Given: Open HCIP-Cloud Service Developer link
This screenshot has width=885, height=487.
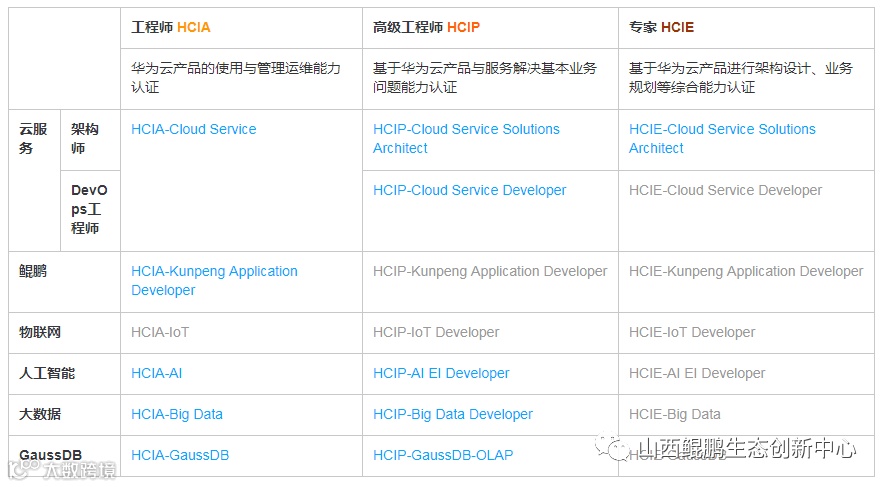Looking at the screenshot, I should pyautogui.click(x=470, y=190).
